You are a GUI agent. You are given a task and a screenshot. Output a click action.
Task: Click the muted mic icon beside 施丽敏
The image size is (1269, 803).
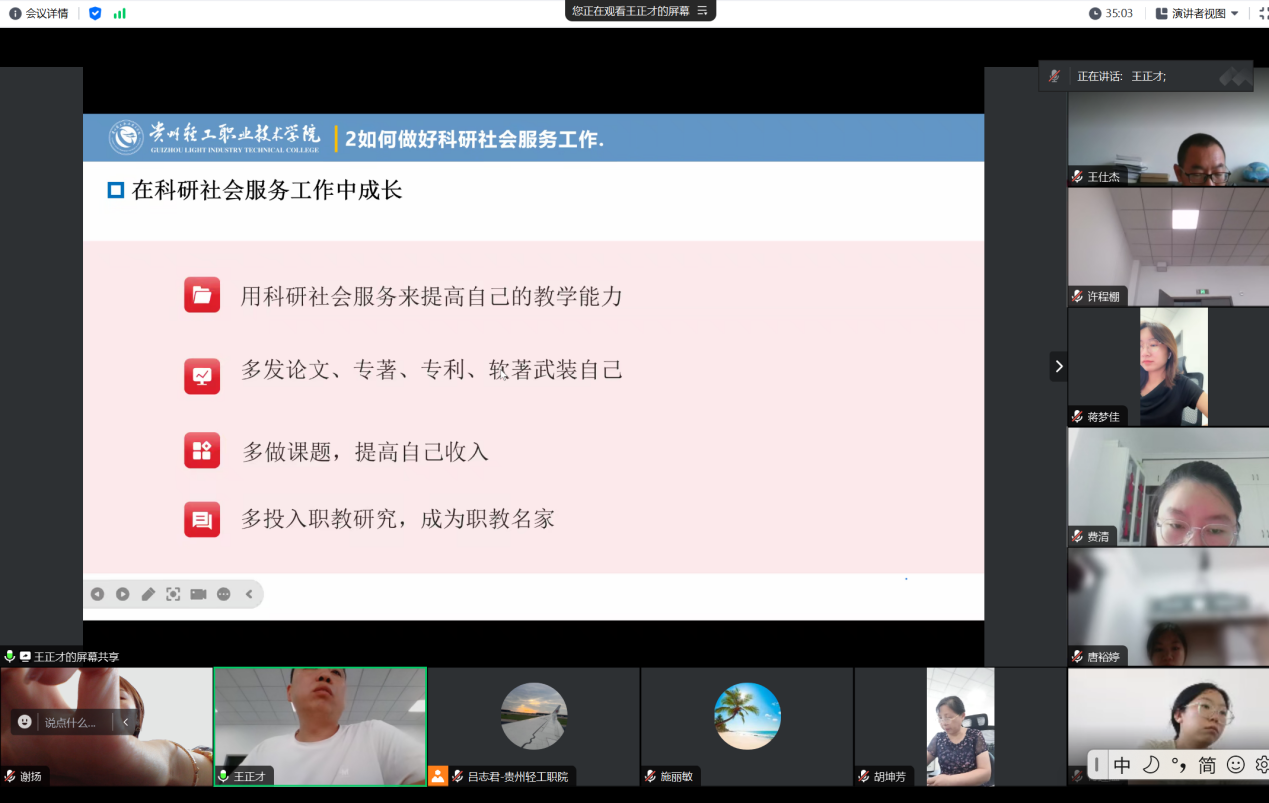point(650,776)
